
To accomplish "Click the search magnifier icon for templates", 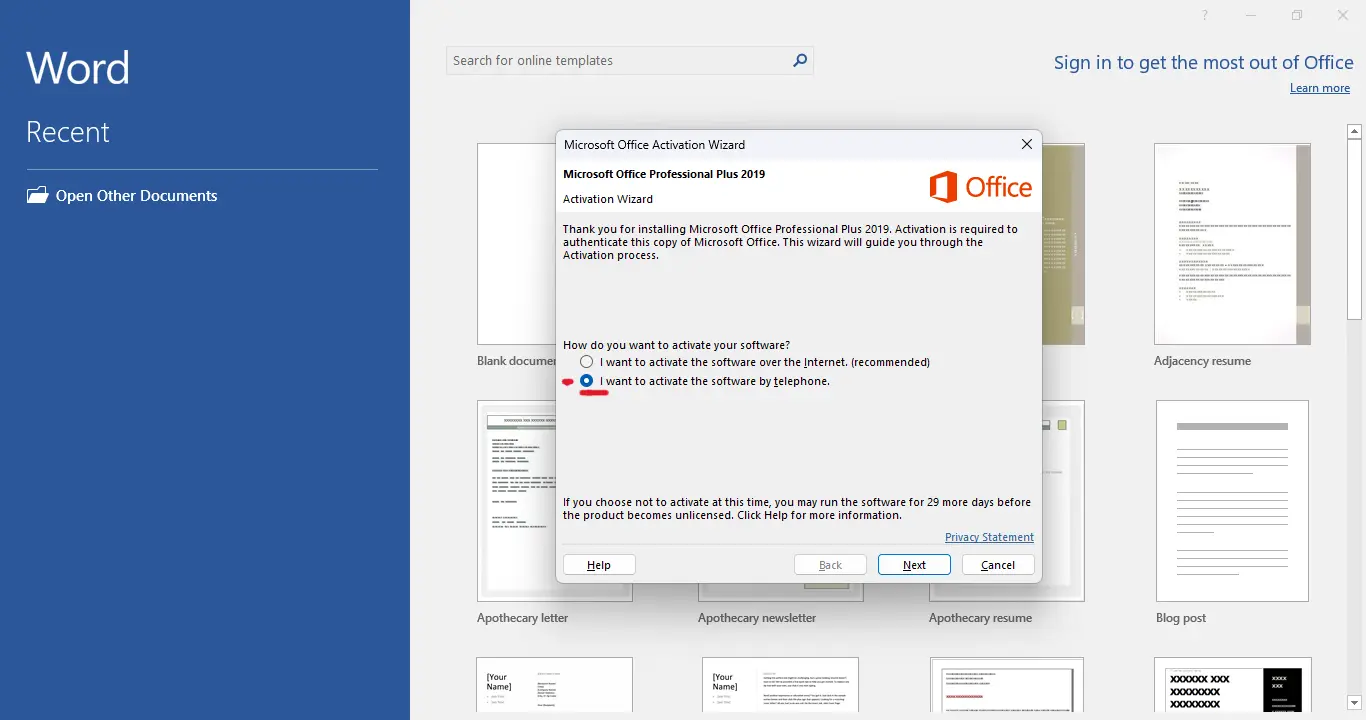I will (799, 60).
